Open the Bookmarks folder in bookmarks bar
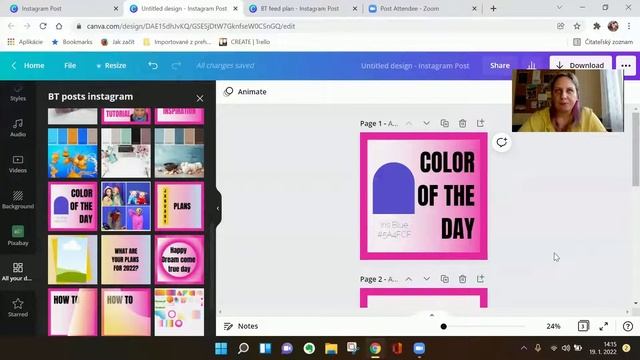This screenshot has height=360, width=640. tap(72, 42)
